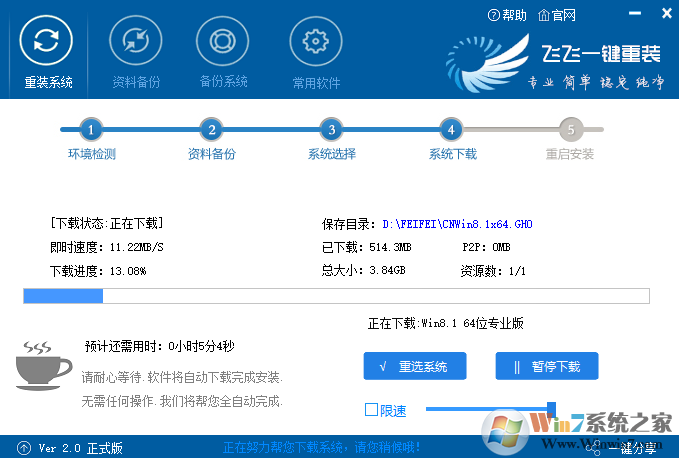
Task: Minimize the installer window
Action: tap(636, 14)
